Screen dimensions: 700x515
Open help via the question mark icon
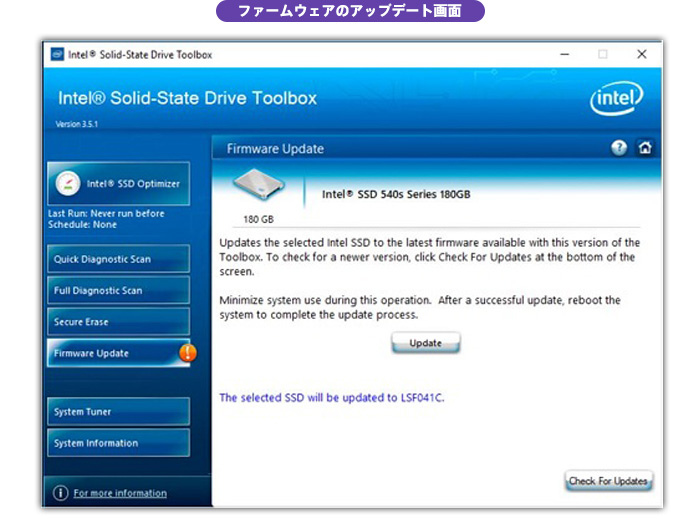tap(619, 148)
